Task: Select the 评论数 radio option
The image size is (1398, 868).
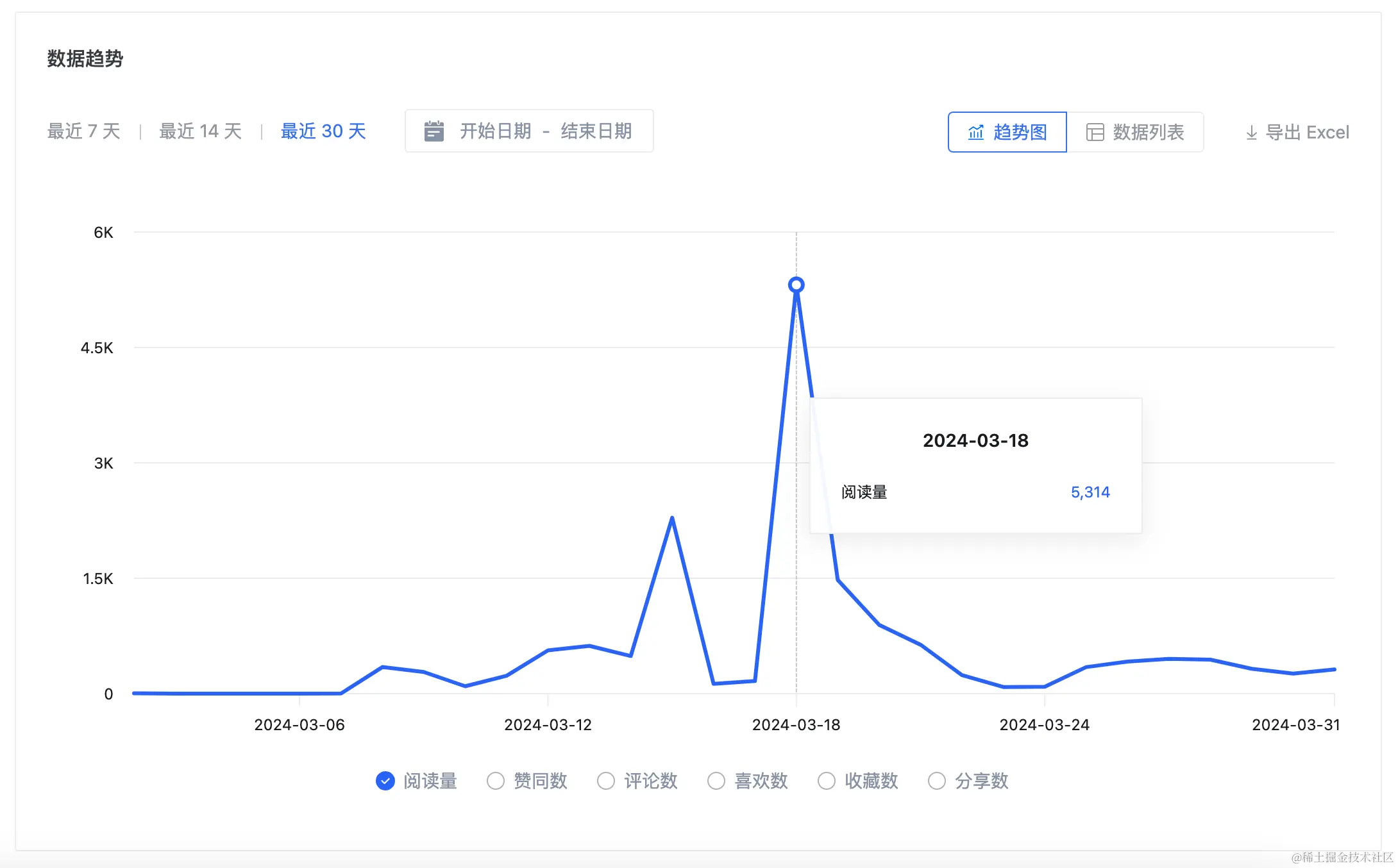Action: coord(606,781)
